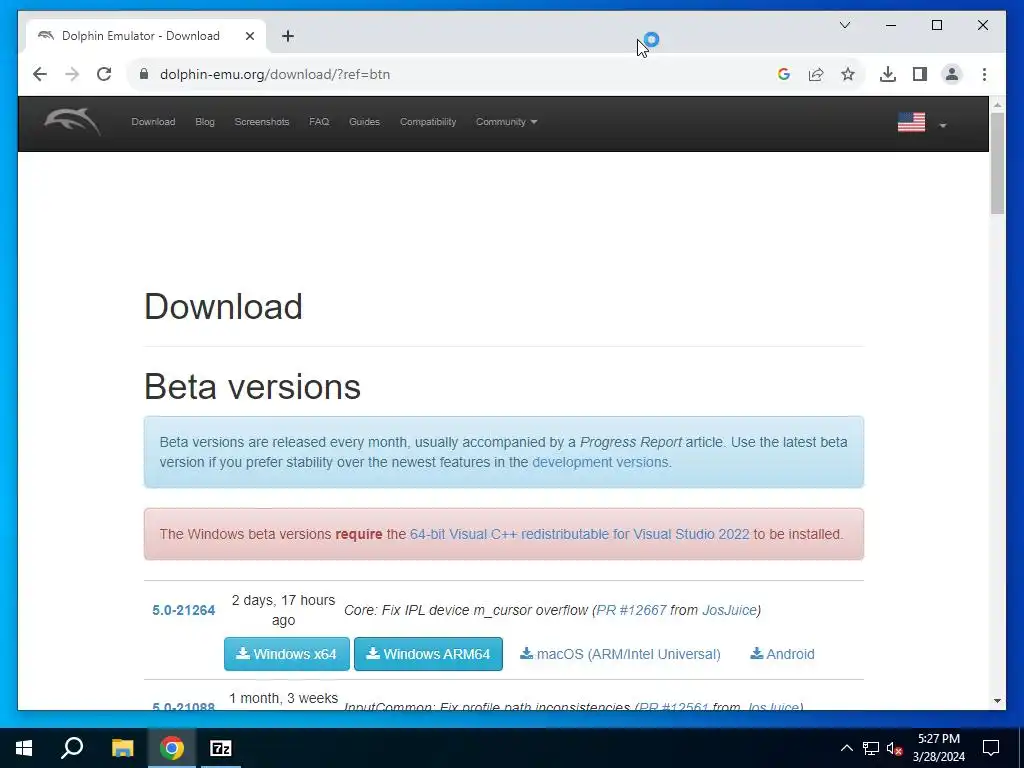Click the browser forward arrow
1024x768 pixels.
tap(72, 74)
